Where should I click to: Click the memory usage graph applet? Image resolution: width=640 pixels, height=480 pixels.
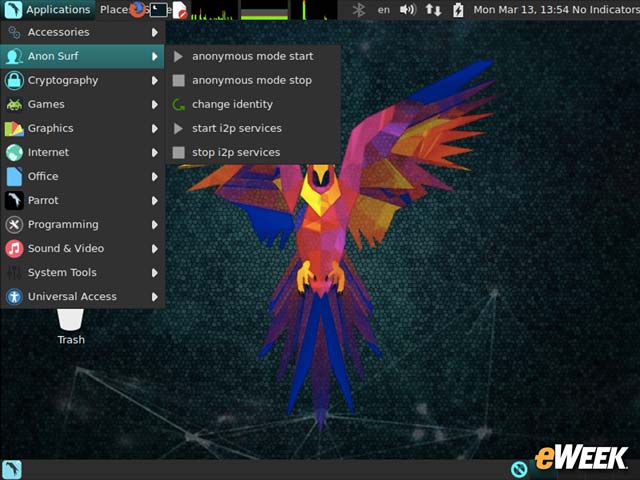click(264, 10)
